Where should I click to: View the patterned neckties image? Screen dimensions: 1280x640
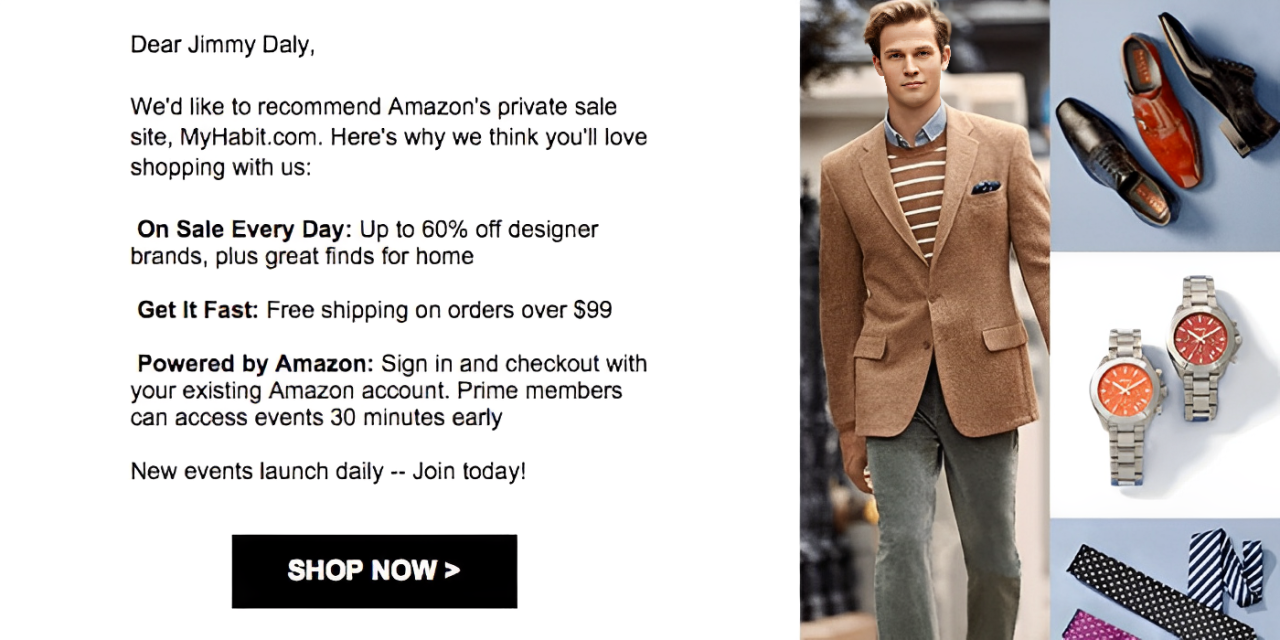click(1165, 580)
